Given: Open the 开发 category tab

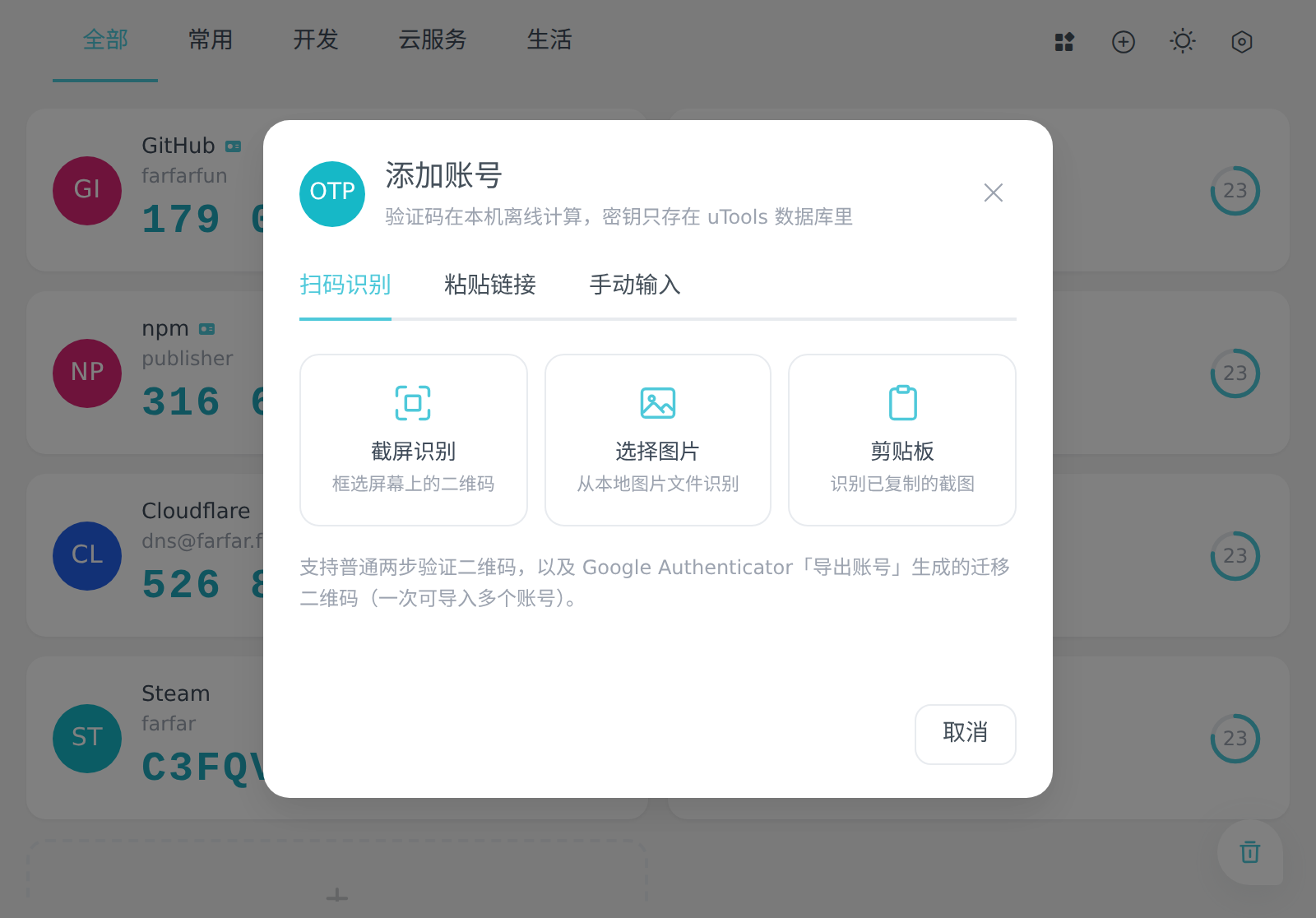Looking at the screenshot, I should pyautogui.click(x=316, y=39).
